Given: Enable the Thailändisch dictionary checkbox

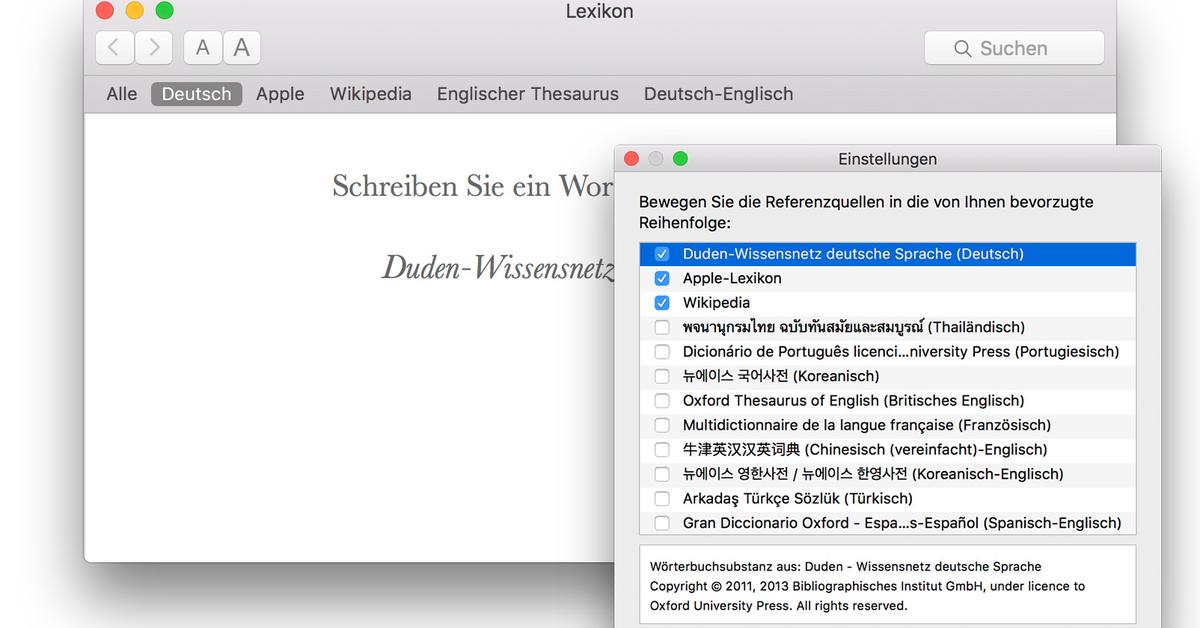Looking at the screenshot, I should (x=662, y=327).
